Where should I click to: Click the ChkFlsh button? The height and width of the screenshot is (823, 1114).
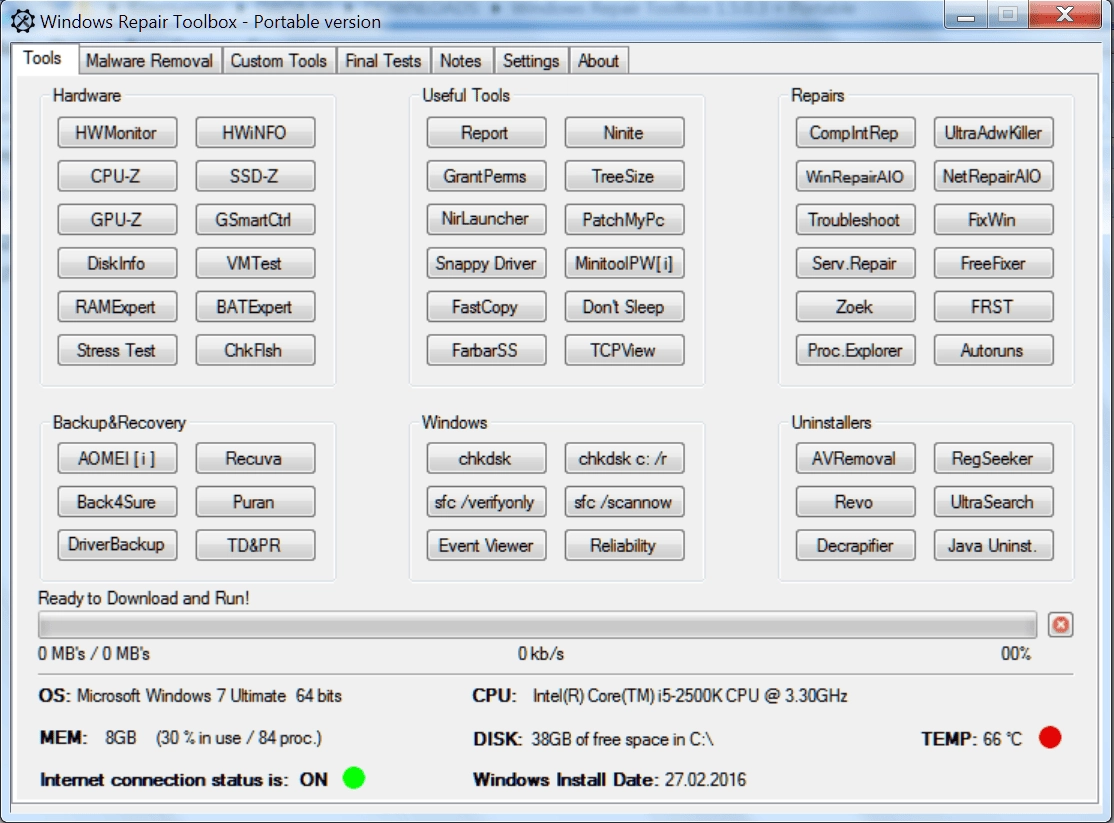255,350
